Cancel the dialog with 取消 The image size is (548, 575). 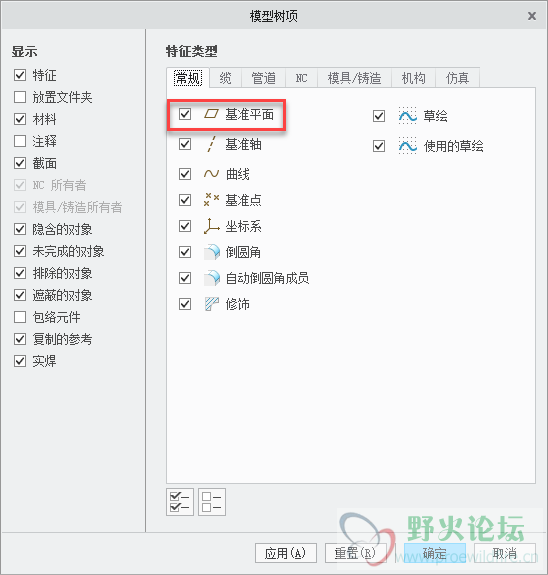505,553
